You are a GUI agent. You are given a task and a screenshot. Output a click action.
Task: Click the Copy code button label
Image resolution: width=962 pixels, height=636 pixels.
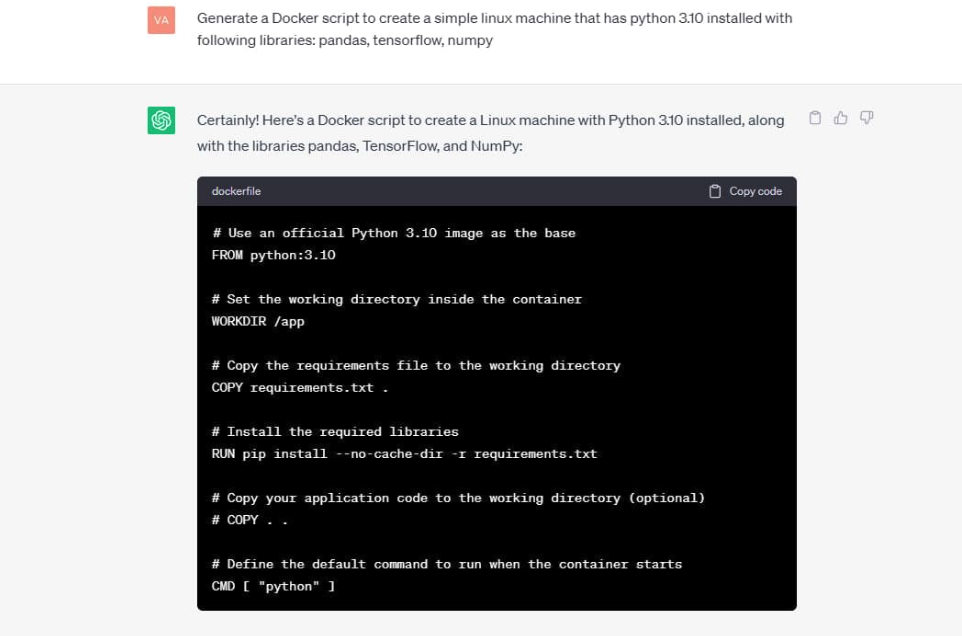point(755,191)
